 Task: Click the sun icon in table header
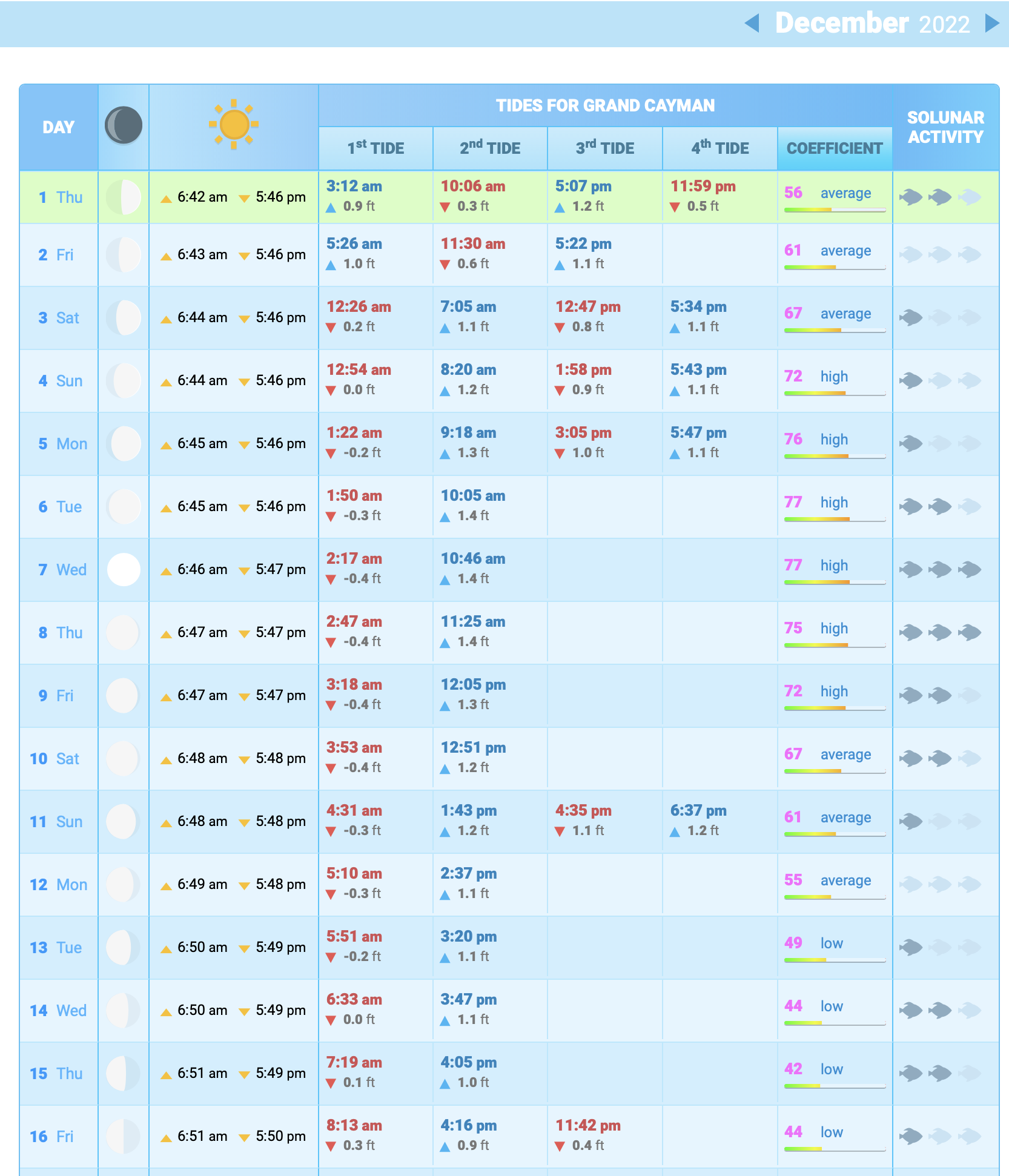point(234,125)
